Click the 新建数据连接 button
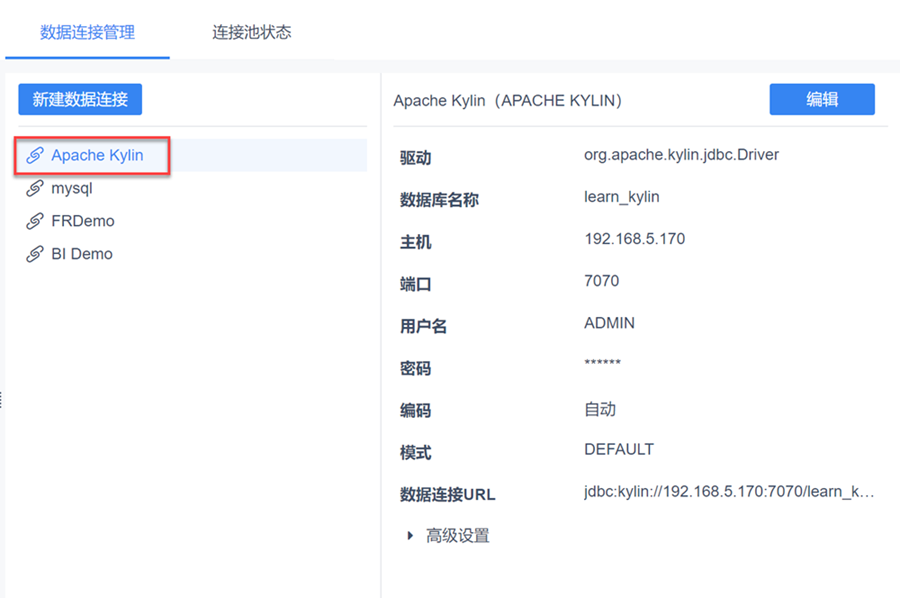Screen dimensions: 900x598 coord(80,99)
